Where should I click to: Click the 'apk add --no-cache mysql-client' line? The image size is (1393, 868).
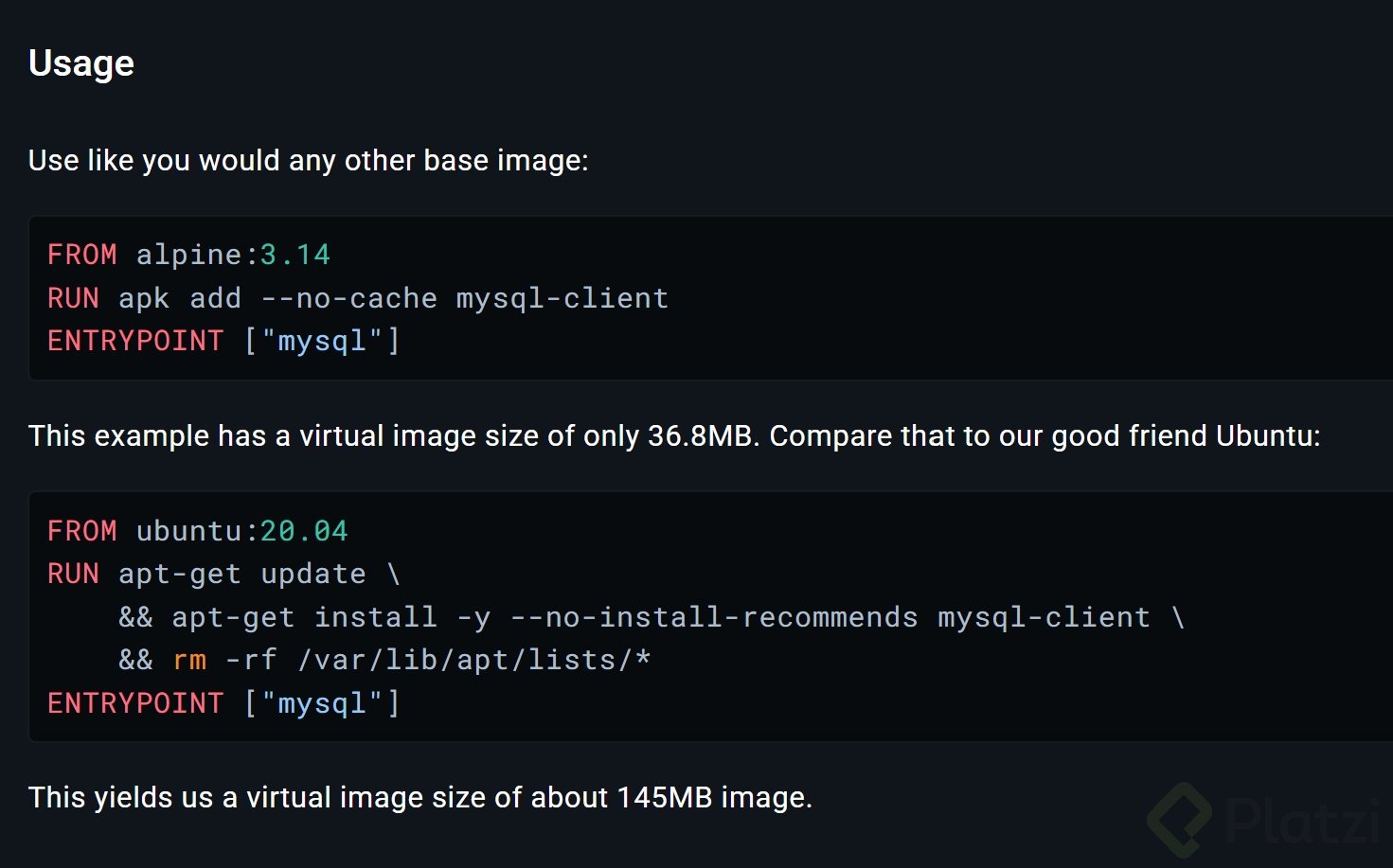(x=393, y=298)
